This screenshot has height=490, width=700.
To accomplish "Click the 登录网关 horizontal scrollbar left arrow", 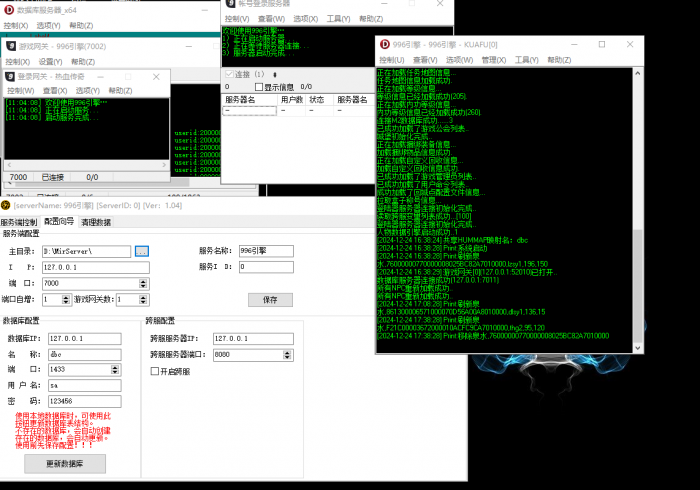I will click(9, 165).
